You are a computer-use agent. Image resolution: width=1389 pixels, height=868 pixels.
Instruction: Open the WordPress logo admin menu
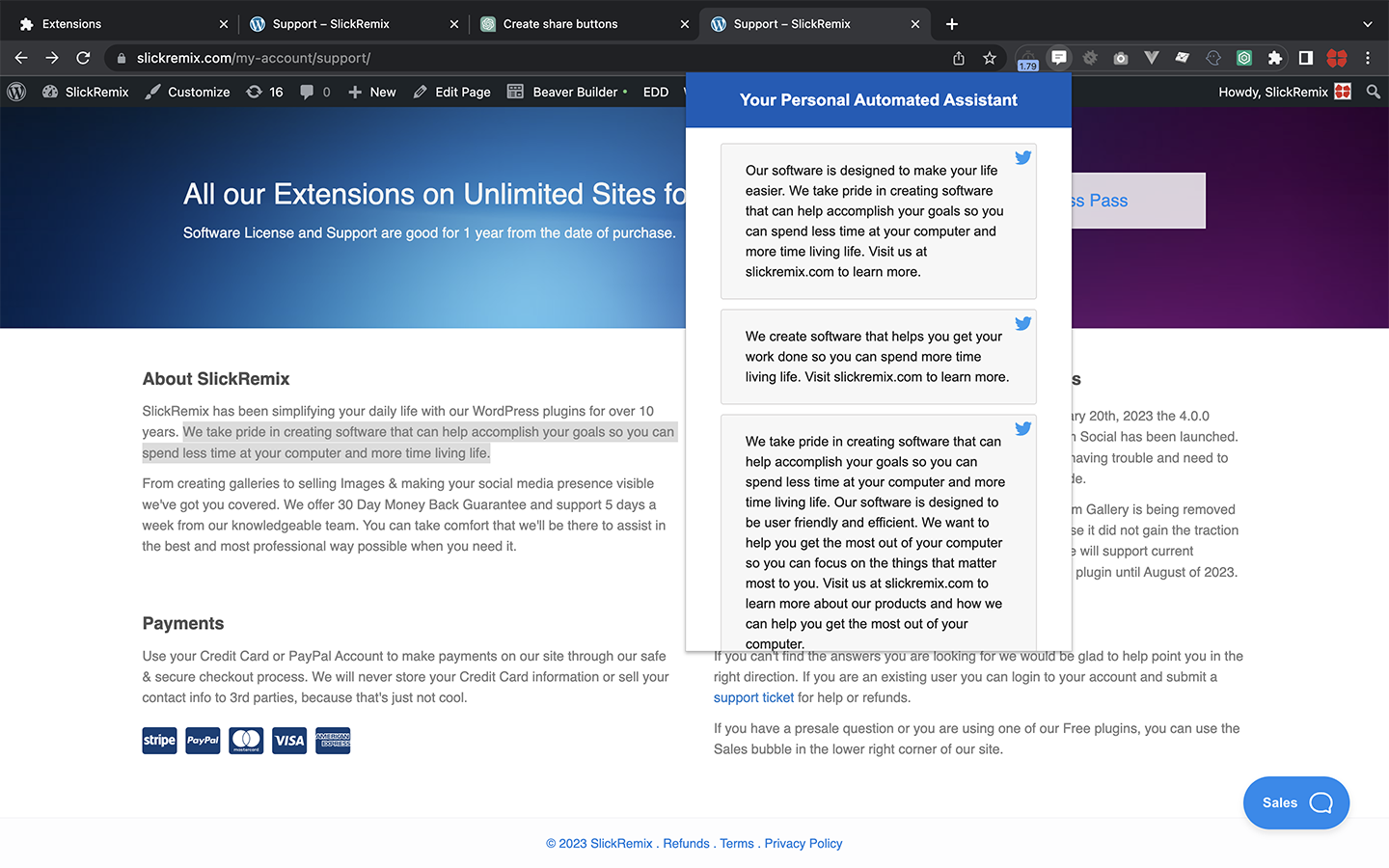(16, 92)
